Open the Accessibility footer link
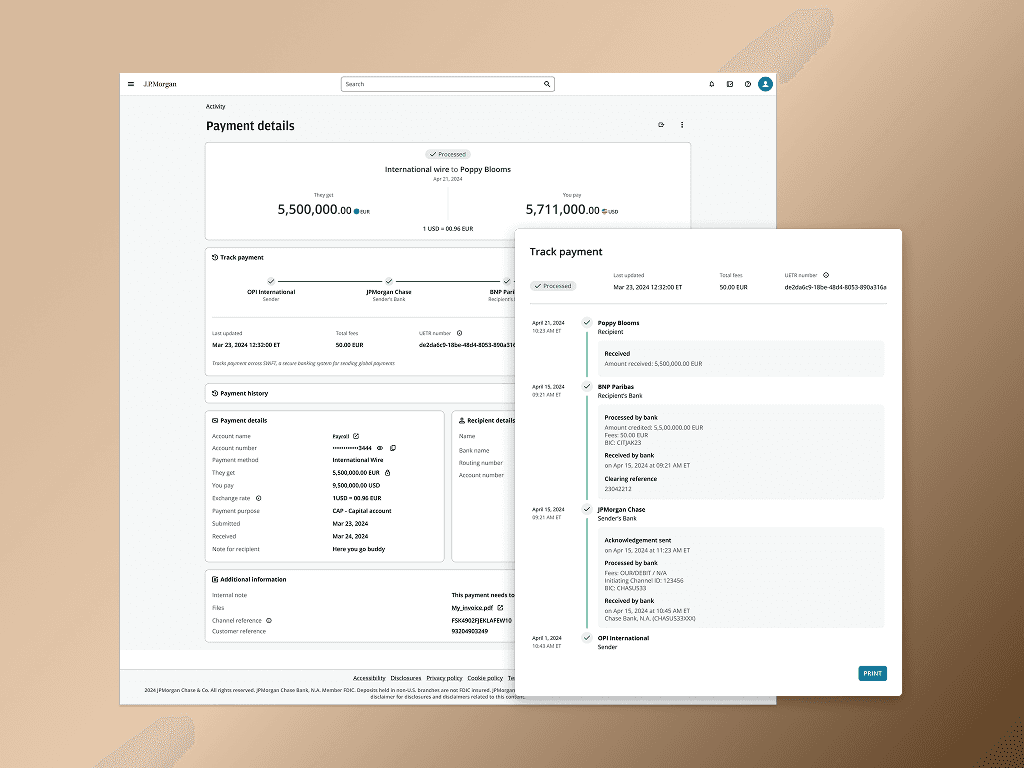1024x768 pixels. (x=369, y=679)
